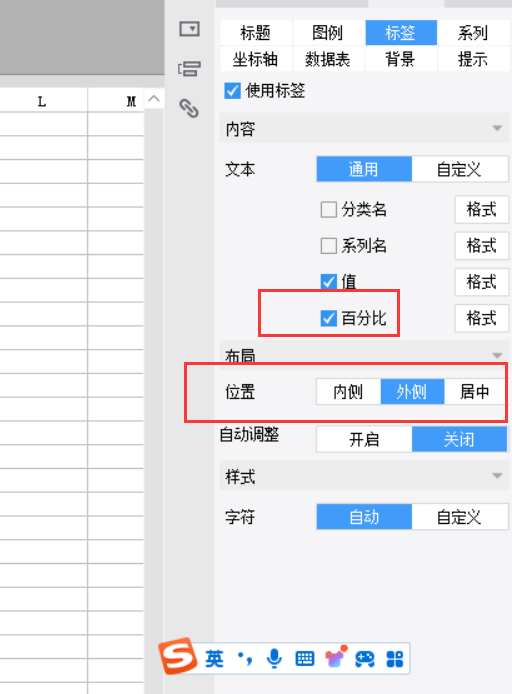Set label position to 外侧
Viewport: 512px width, 694px height.
coord(412,392)
